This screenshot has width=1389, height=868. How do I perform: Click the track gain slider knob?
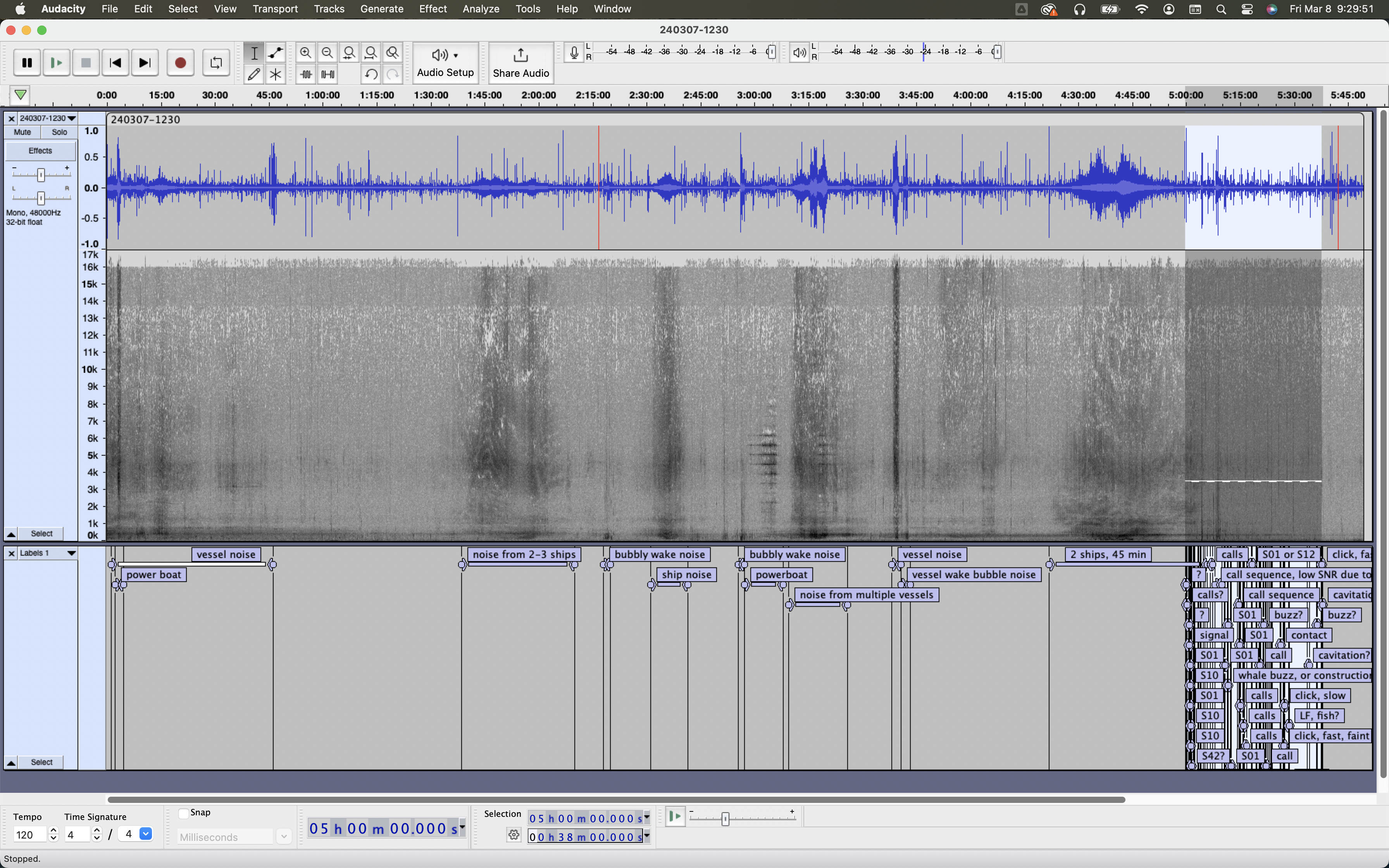pyautogui.click(x=41, y=174)
